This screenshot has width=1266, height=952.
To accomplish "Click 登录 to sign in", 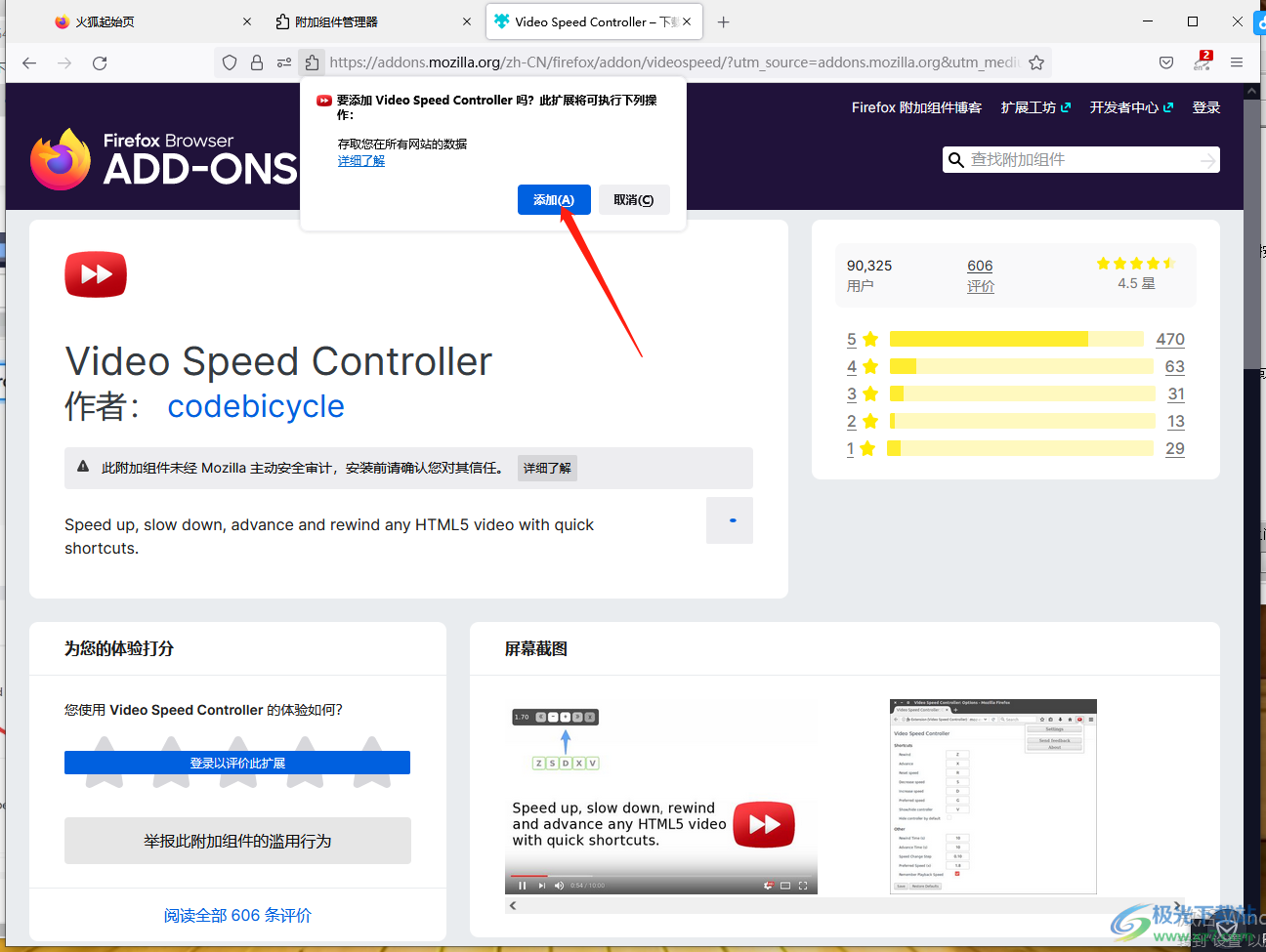I will coord(1206,107).
